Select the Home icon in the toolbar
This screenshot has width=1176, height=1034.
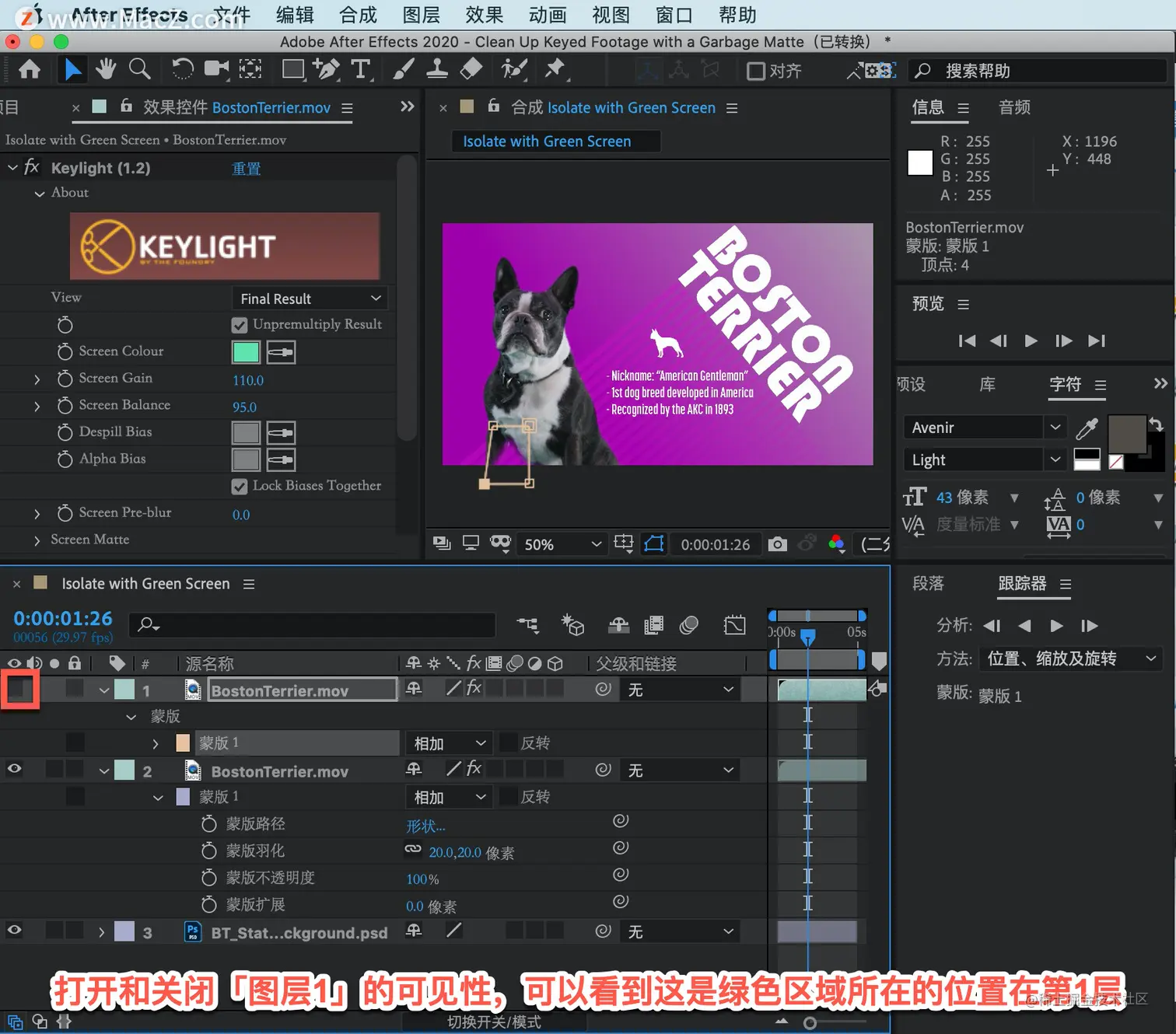[30, 70]
